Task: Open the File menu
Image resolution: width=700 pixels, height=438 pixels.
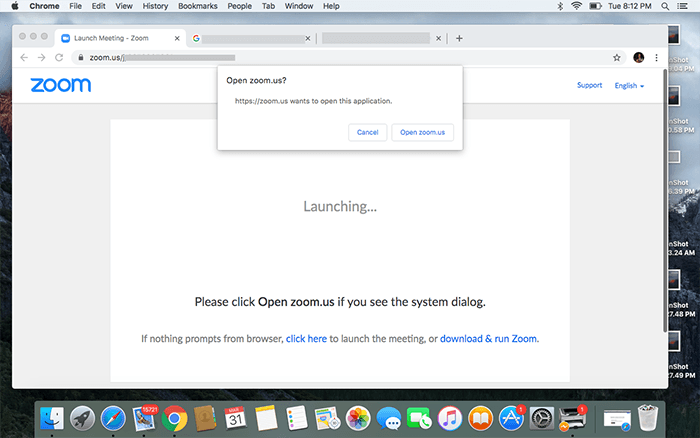Action: 75,6
